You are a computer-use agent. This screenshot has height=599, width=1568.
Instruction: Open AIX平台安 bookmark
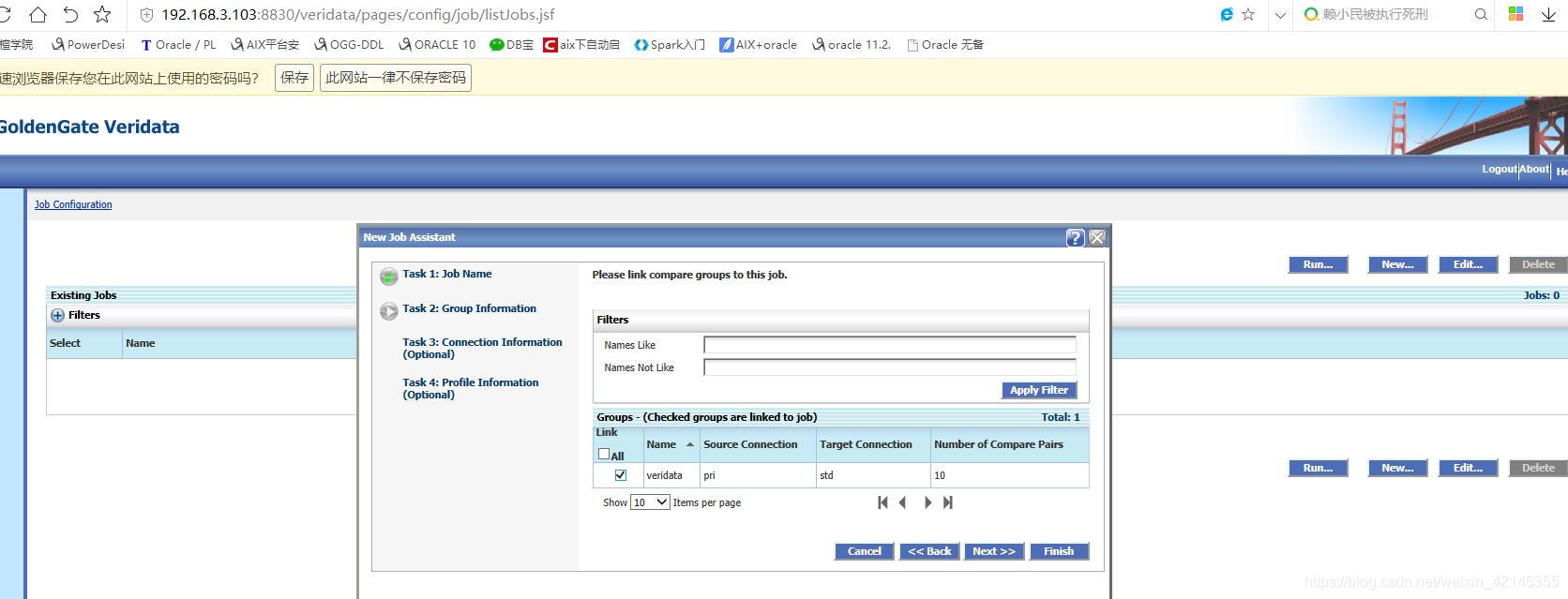pos(265,44)
